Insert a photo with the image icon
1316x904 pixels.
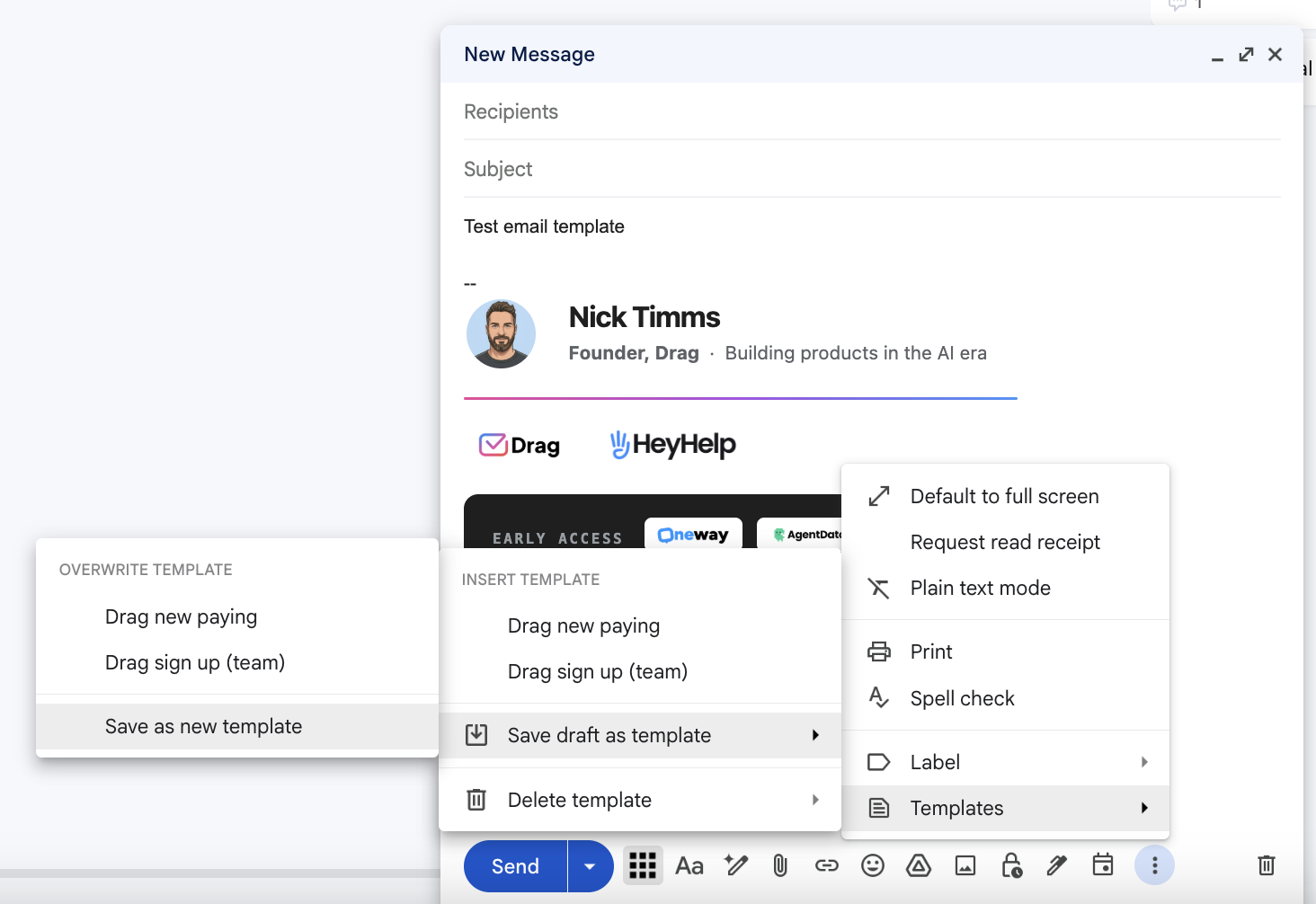point(965,865)
